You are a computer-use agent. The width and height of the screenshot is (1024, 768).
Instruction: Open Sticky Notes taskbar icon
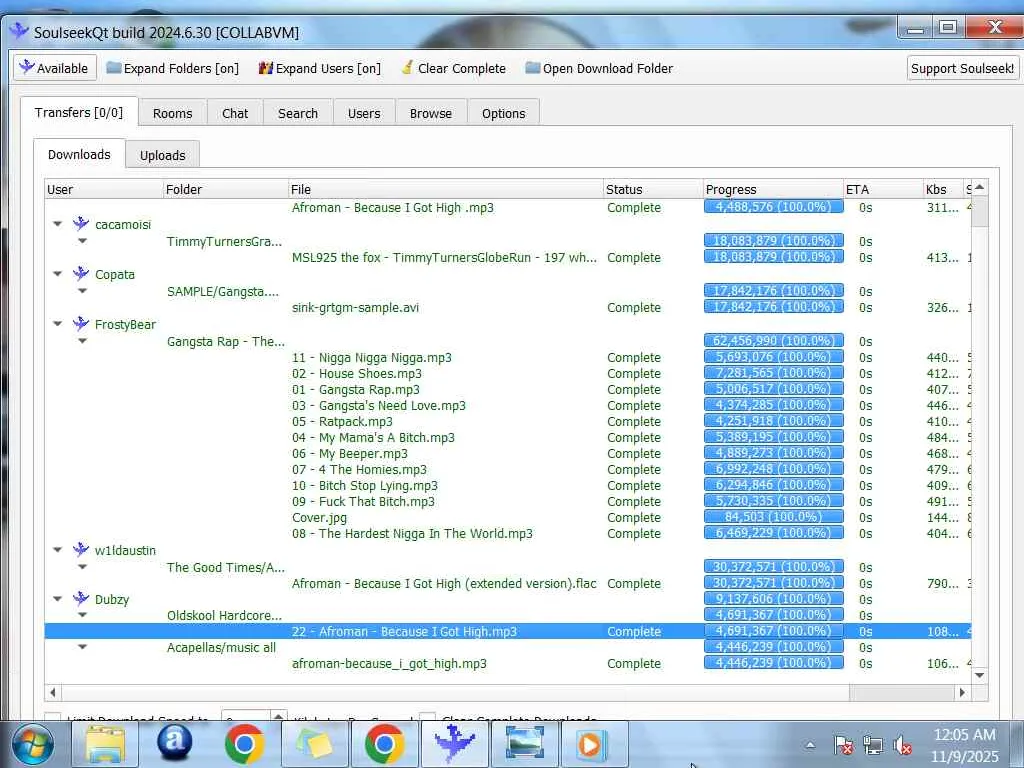tap(314, 744)
